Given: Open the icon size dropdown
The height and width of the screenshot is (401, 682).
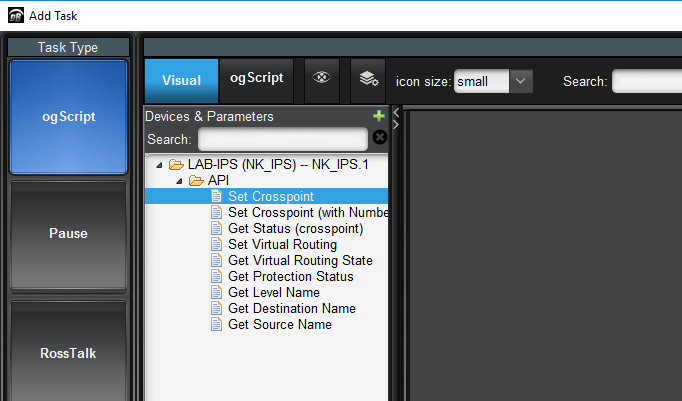Looking at the screenshot, I should tap(521, 81).
